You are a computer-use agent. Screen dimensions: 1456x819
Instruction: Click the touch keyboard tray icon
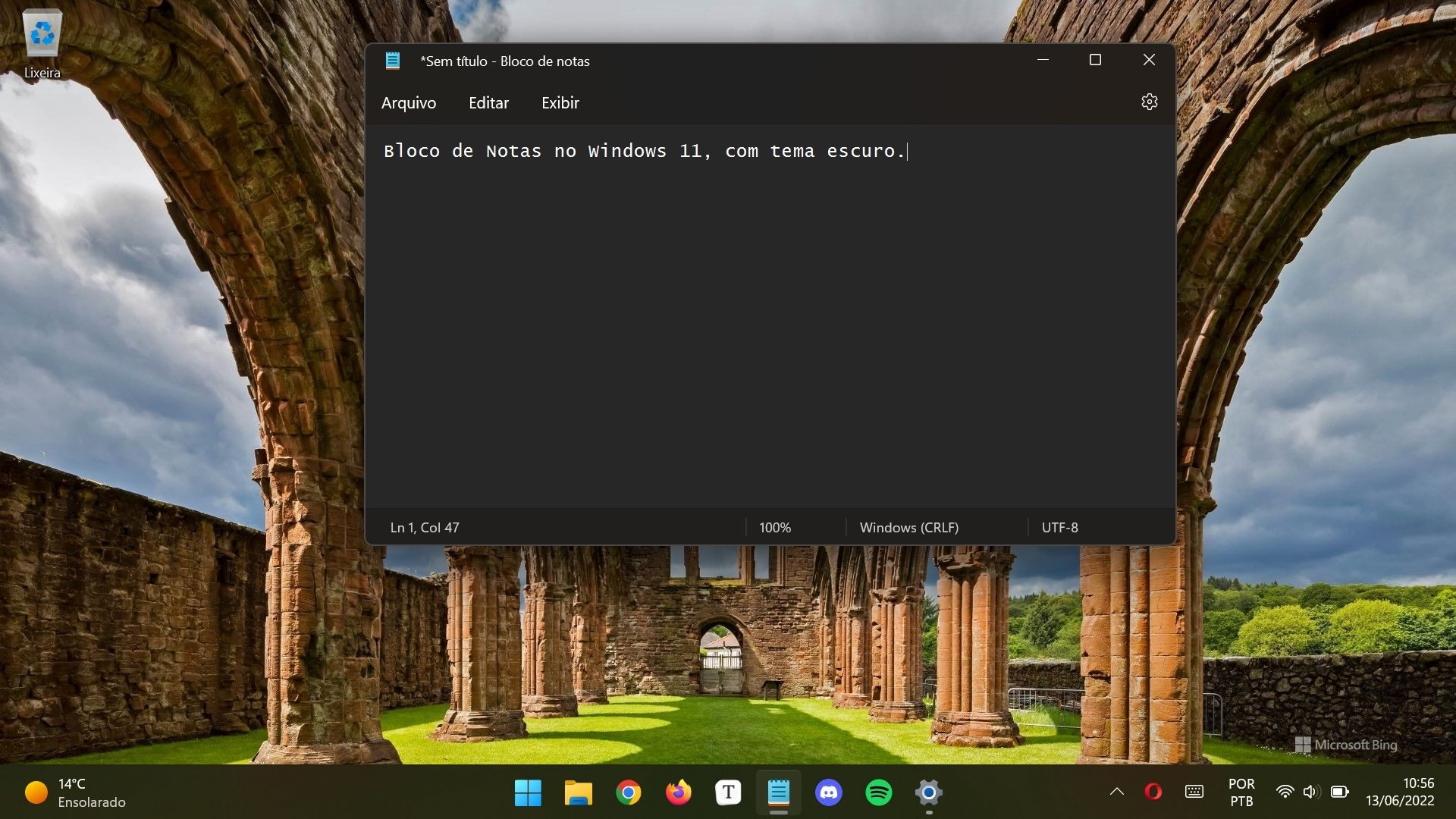pos(1194,792)
